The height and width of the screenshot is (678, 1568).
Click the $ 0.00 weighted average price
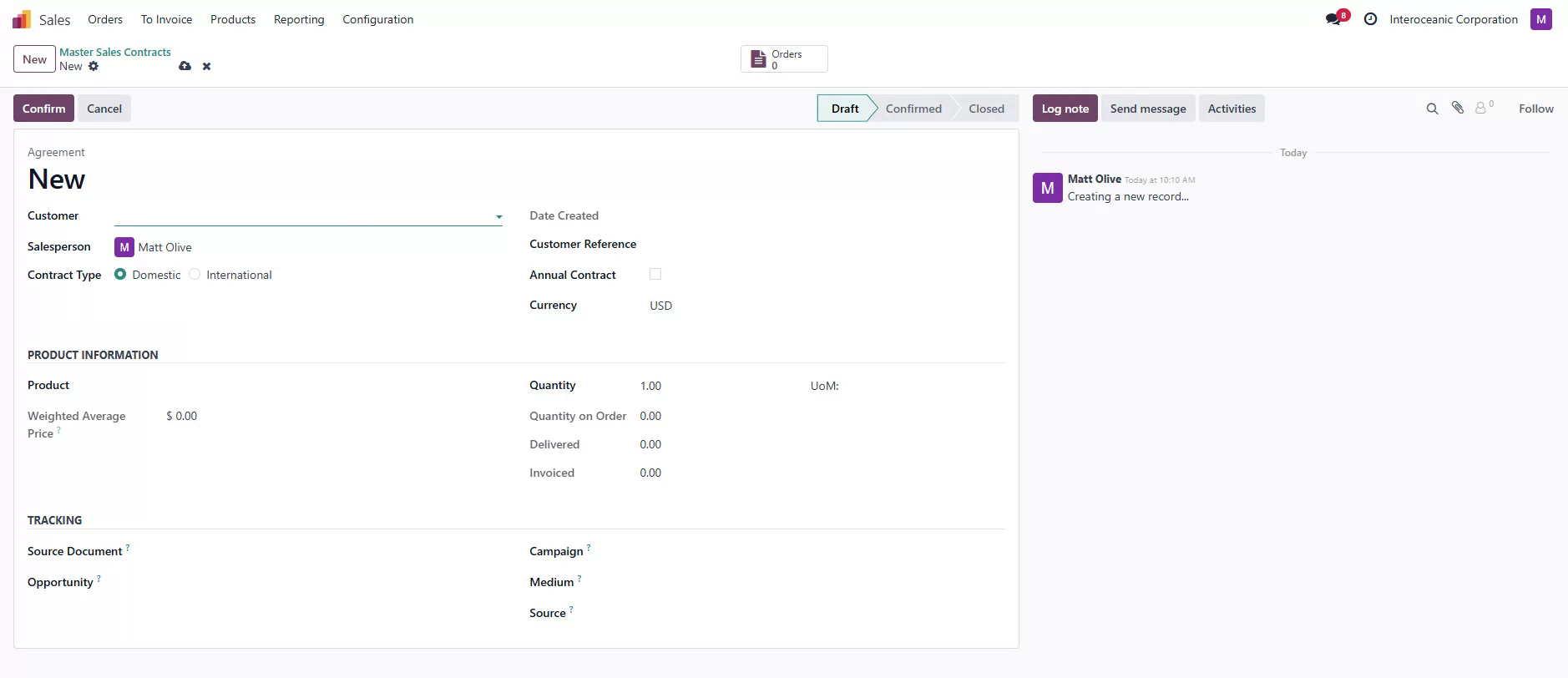click(182, 416)
